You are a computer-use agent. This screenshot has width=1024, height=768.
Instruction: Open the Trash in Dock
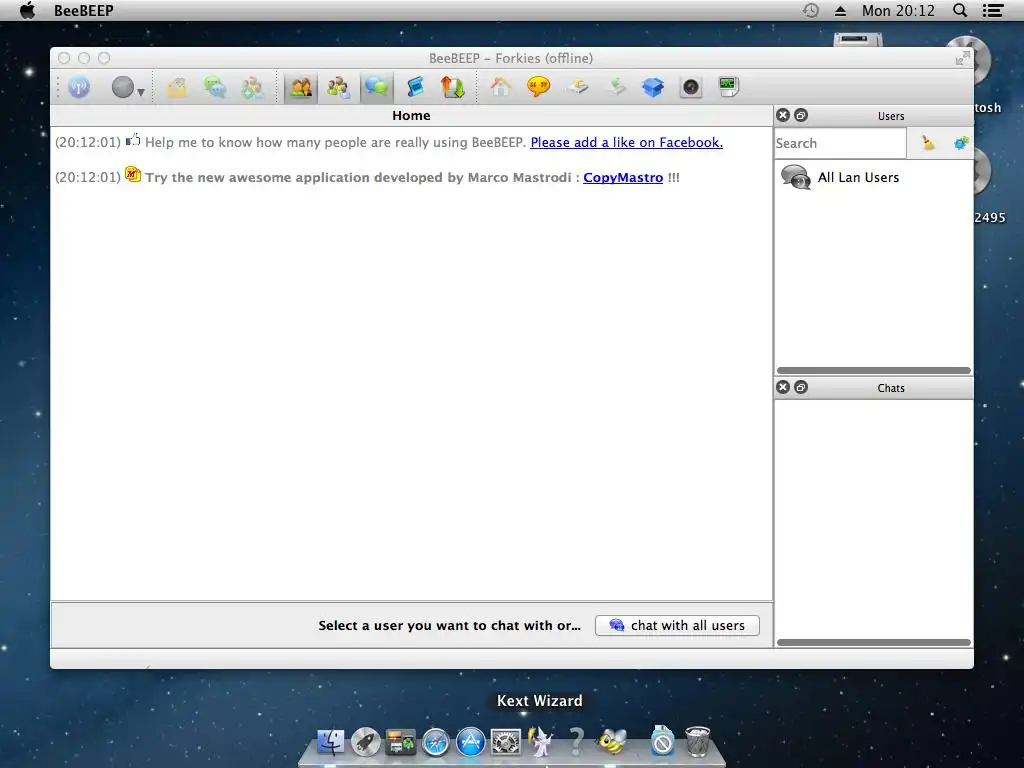pyautogui.click(x=697, y=742)
